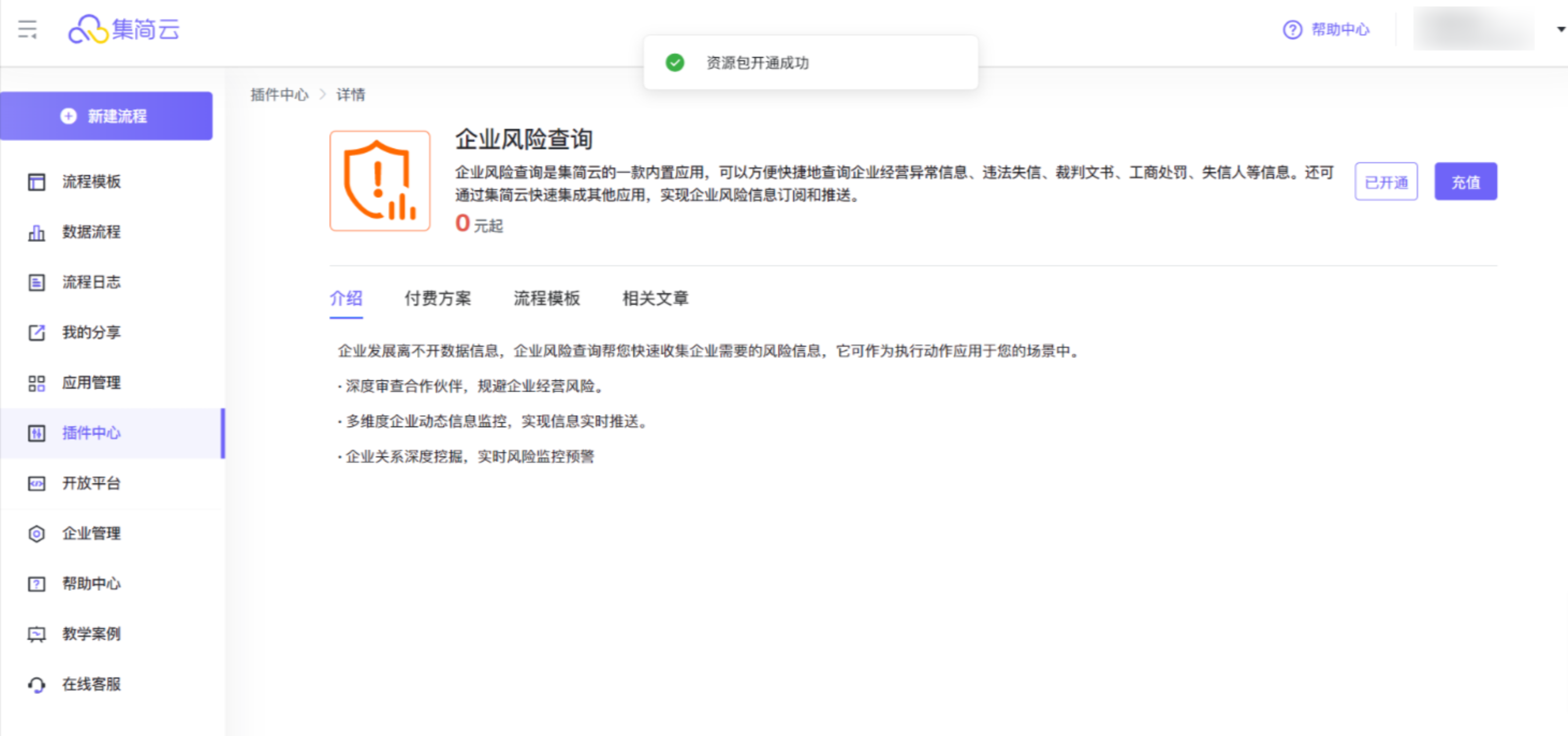Click the help center question mark icon
Image resolution: width=1568 pixels, height=736 pixels.
coord(1292,29)
